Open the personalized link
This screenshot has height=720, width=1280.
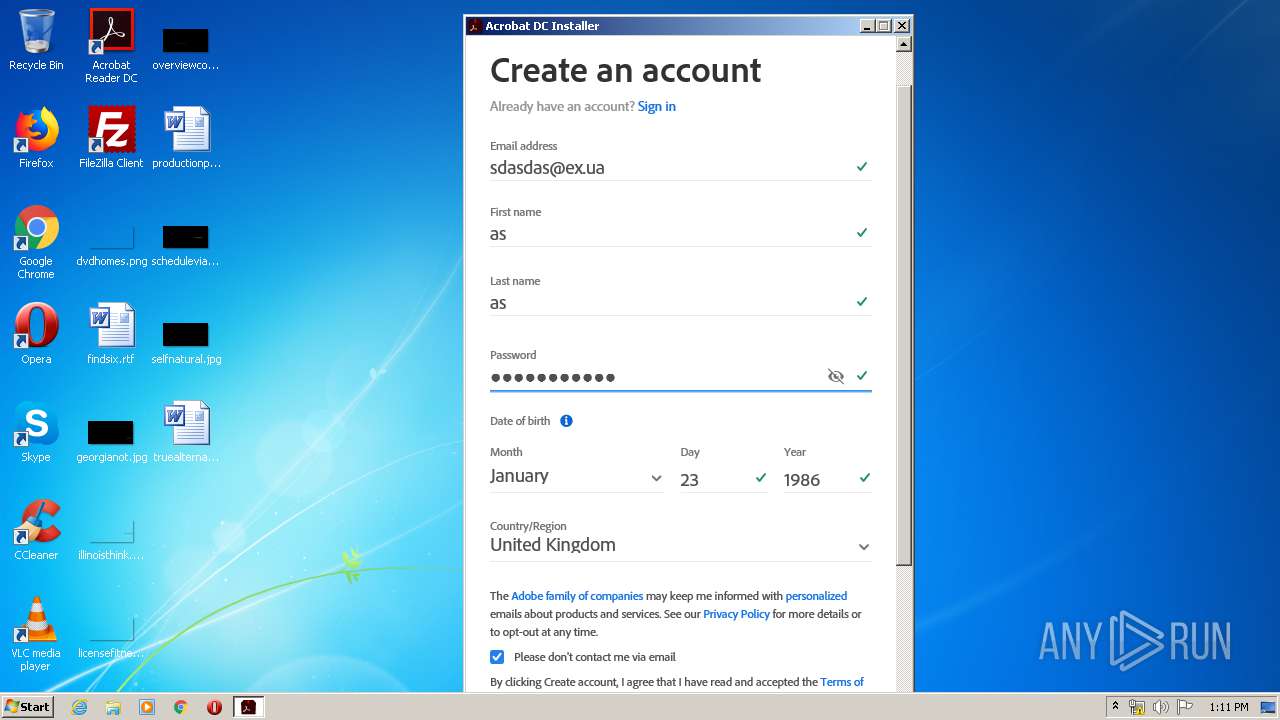coord(816,596)
